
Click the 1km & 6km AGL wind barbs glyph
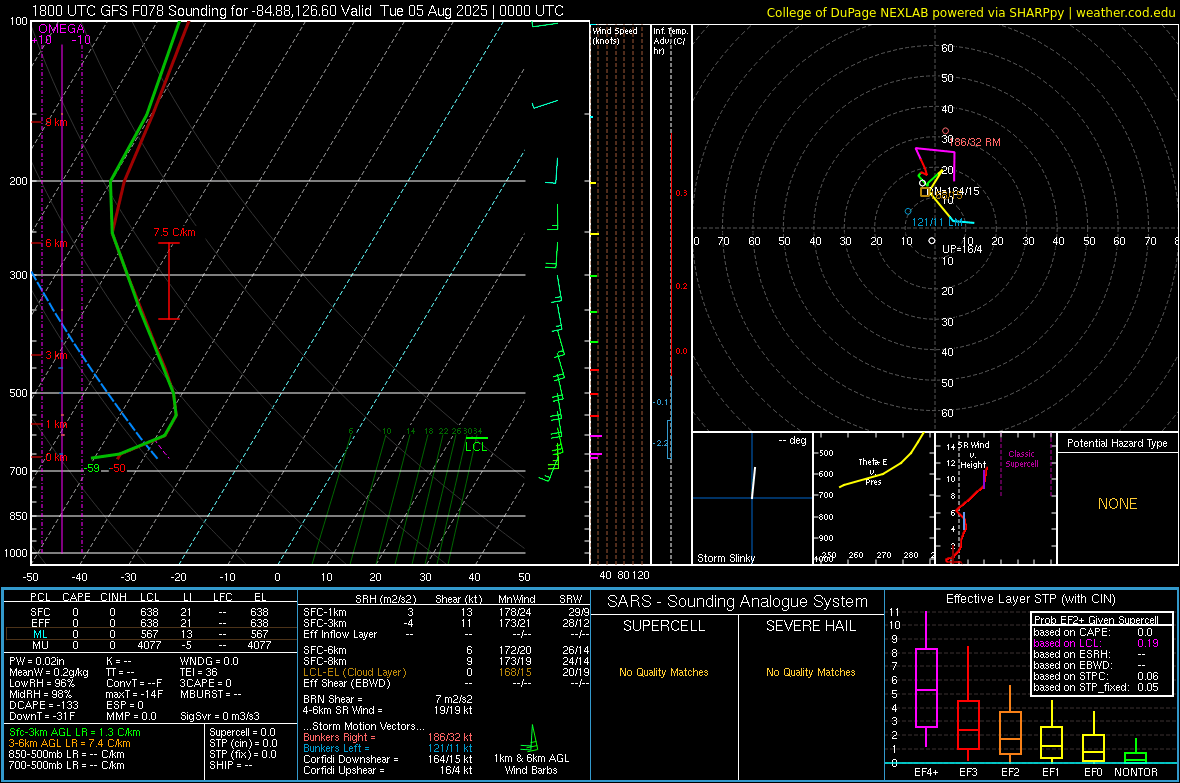pyautogui.click(x=532, y=738)
